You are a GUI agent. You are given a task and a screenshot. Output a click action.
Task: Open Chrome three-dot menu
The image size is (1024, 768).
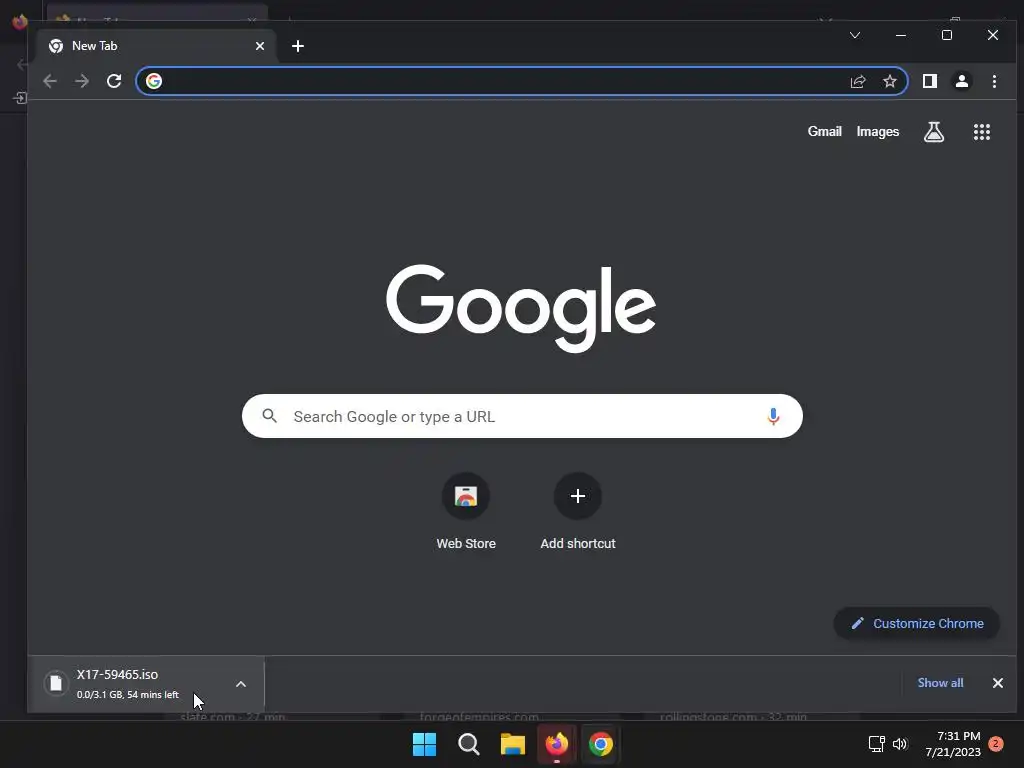994,81
